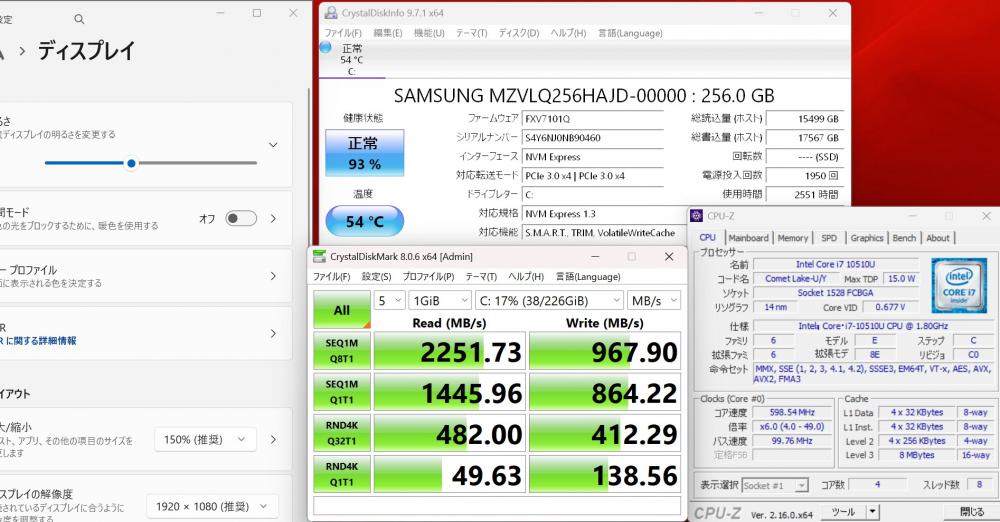The image size is (1000, 522).
Task: Open CrystalDiskInfo File menu
Action: [342, 33]
